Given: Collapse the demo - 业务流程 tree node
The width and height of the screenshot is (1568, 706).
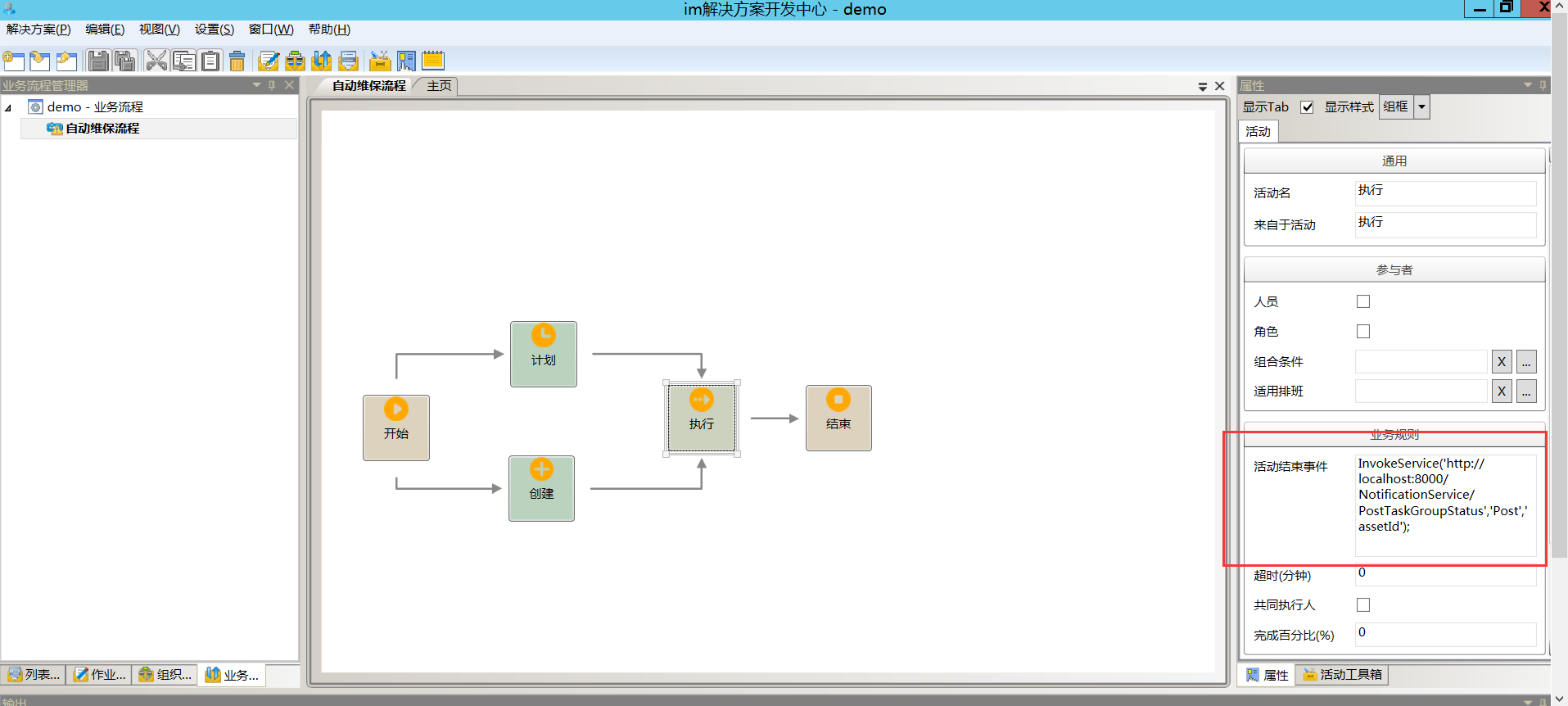Looking at the screenshot, I should point(8,107).
